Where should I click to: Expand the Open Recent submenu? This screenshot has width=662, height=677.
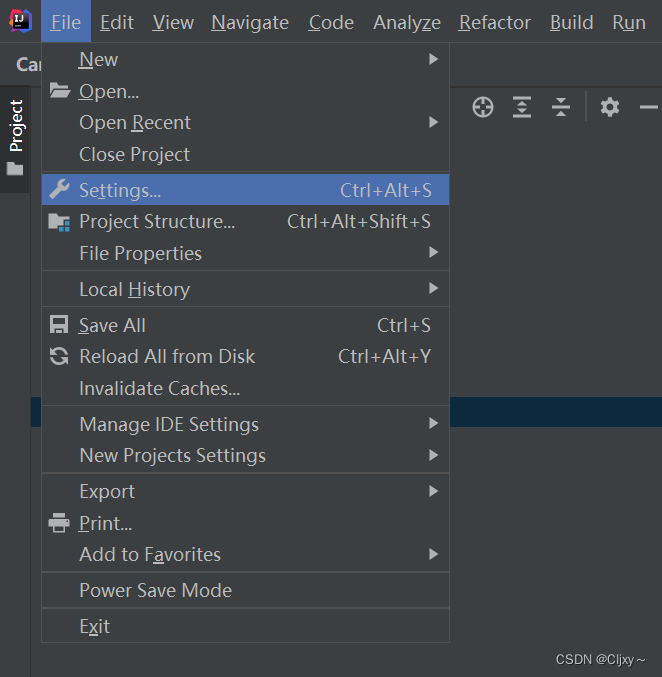245,123
